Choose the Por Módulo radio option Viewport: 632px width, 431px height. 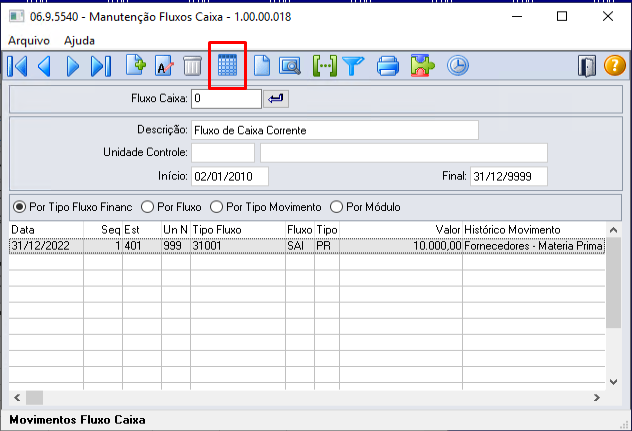click(x=365, y=207)
